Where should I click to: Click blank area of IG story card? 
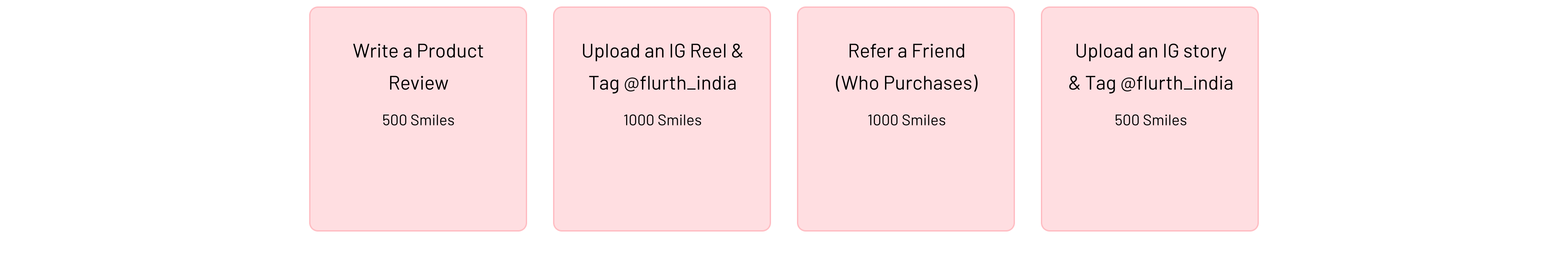click(x=1150, y=183)
